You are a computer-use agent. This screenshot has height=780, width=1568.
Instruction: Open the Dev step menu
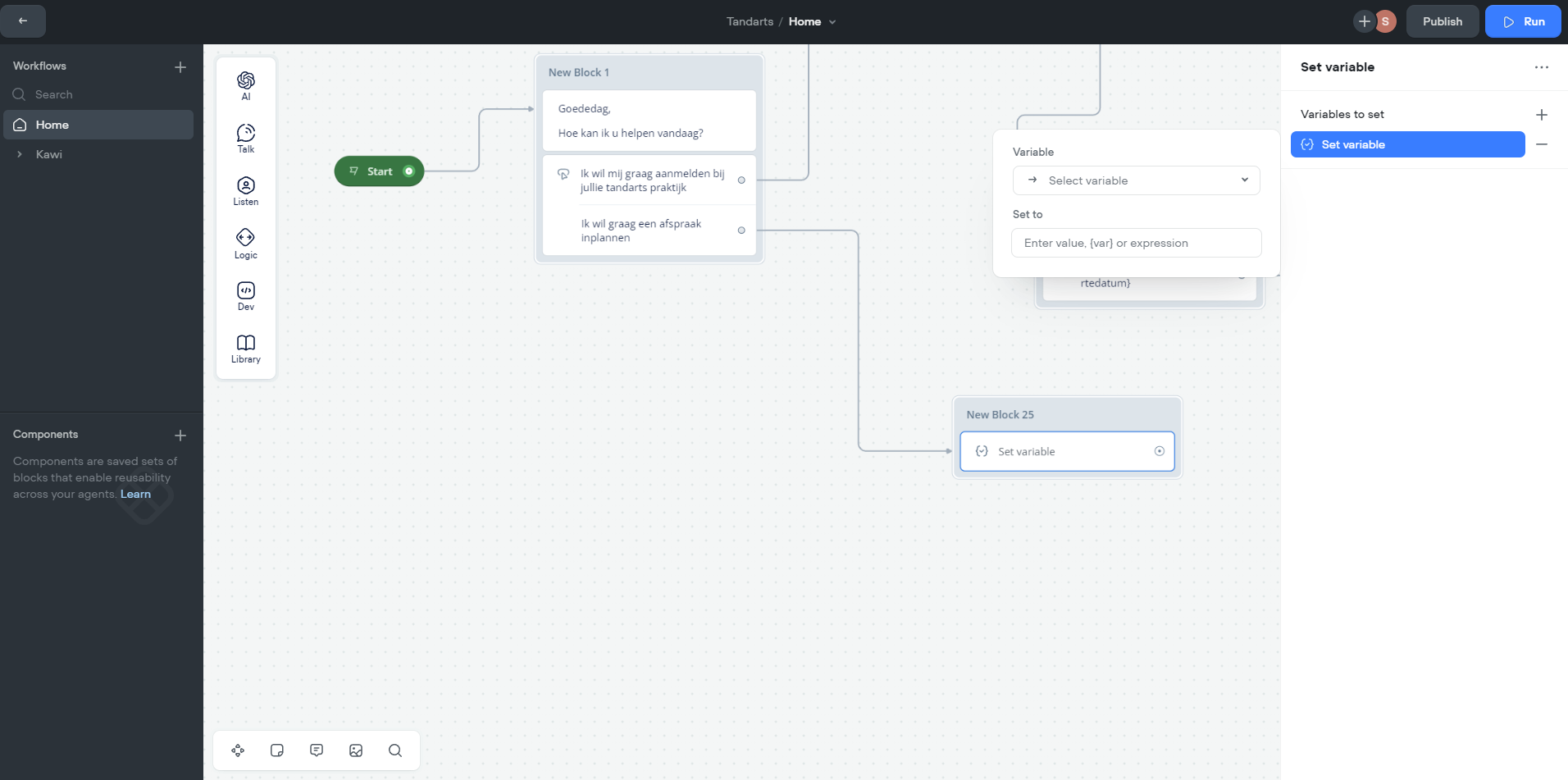coord(245,294)
